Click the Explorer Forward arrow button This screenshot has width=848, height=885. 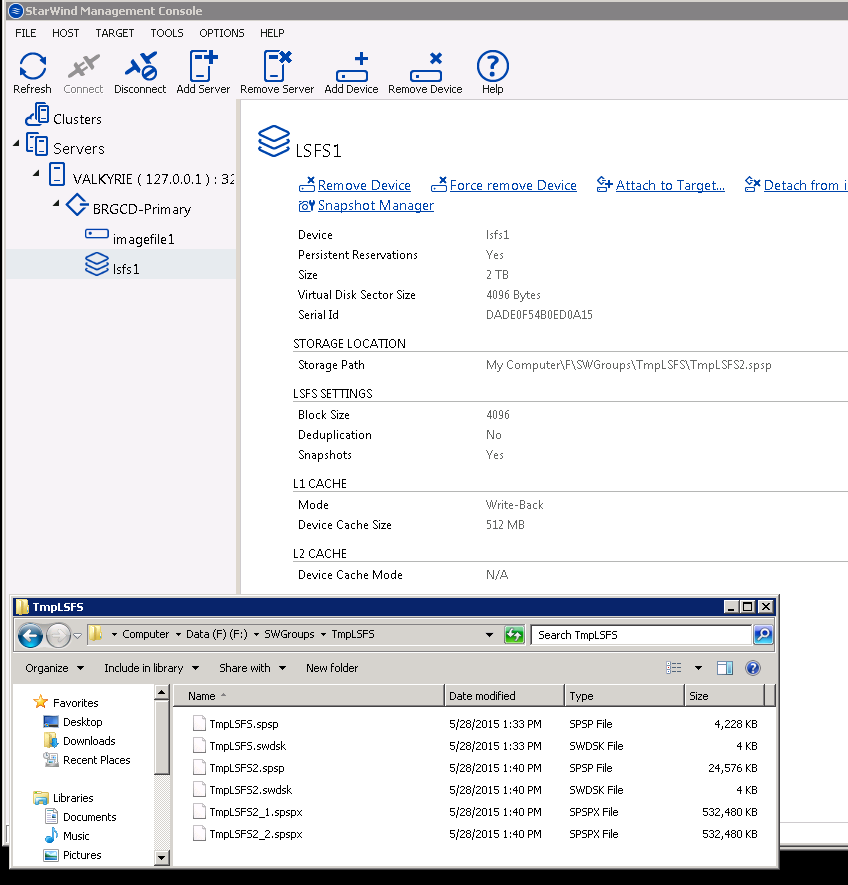[58, 635]
